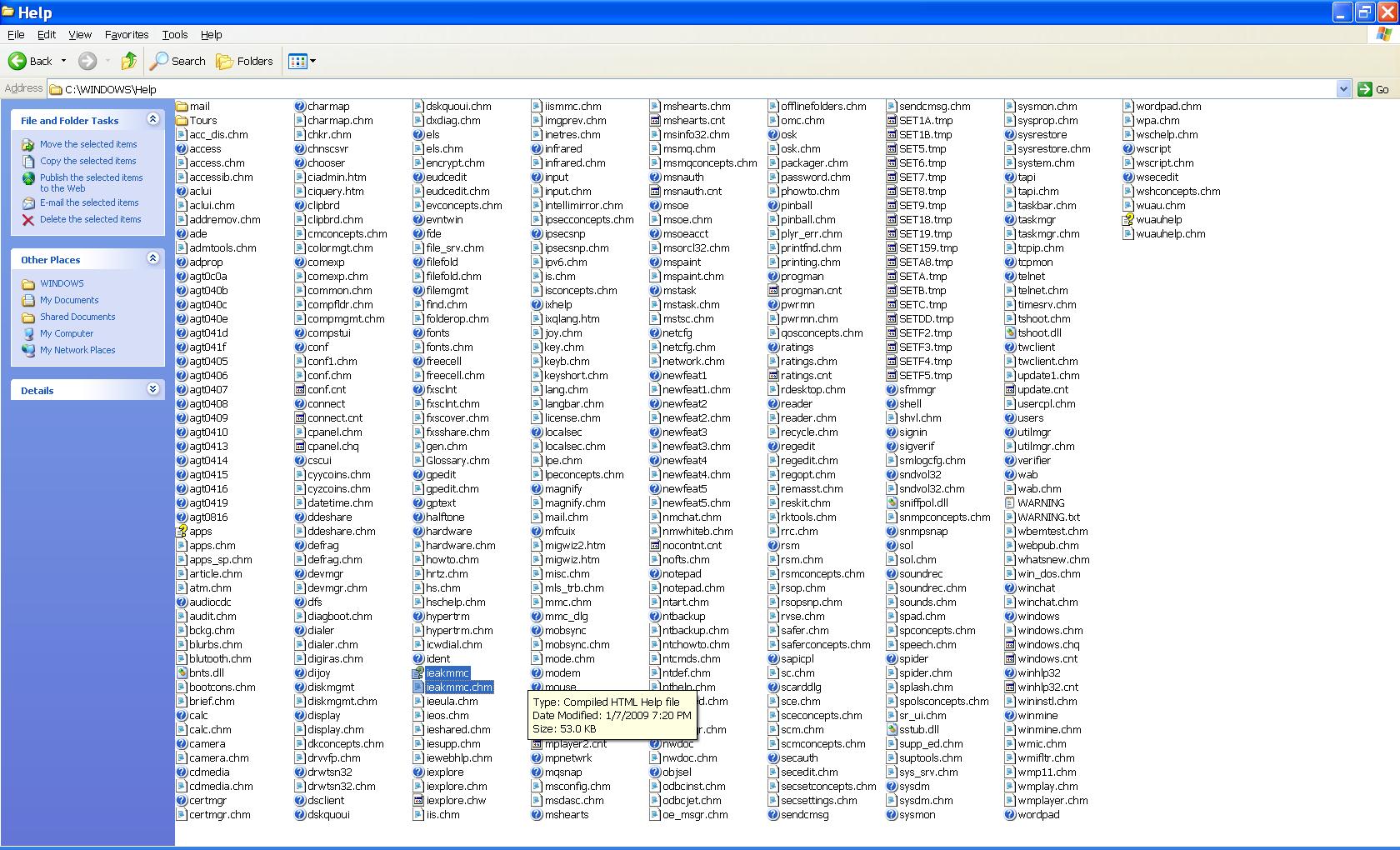The width and height of the screenshot is (1400, 850).
Task: Select the calc help file icon
Action: click(182, 715)
